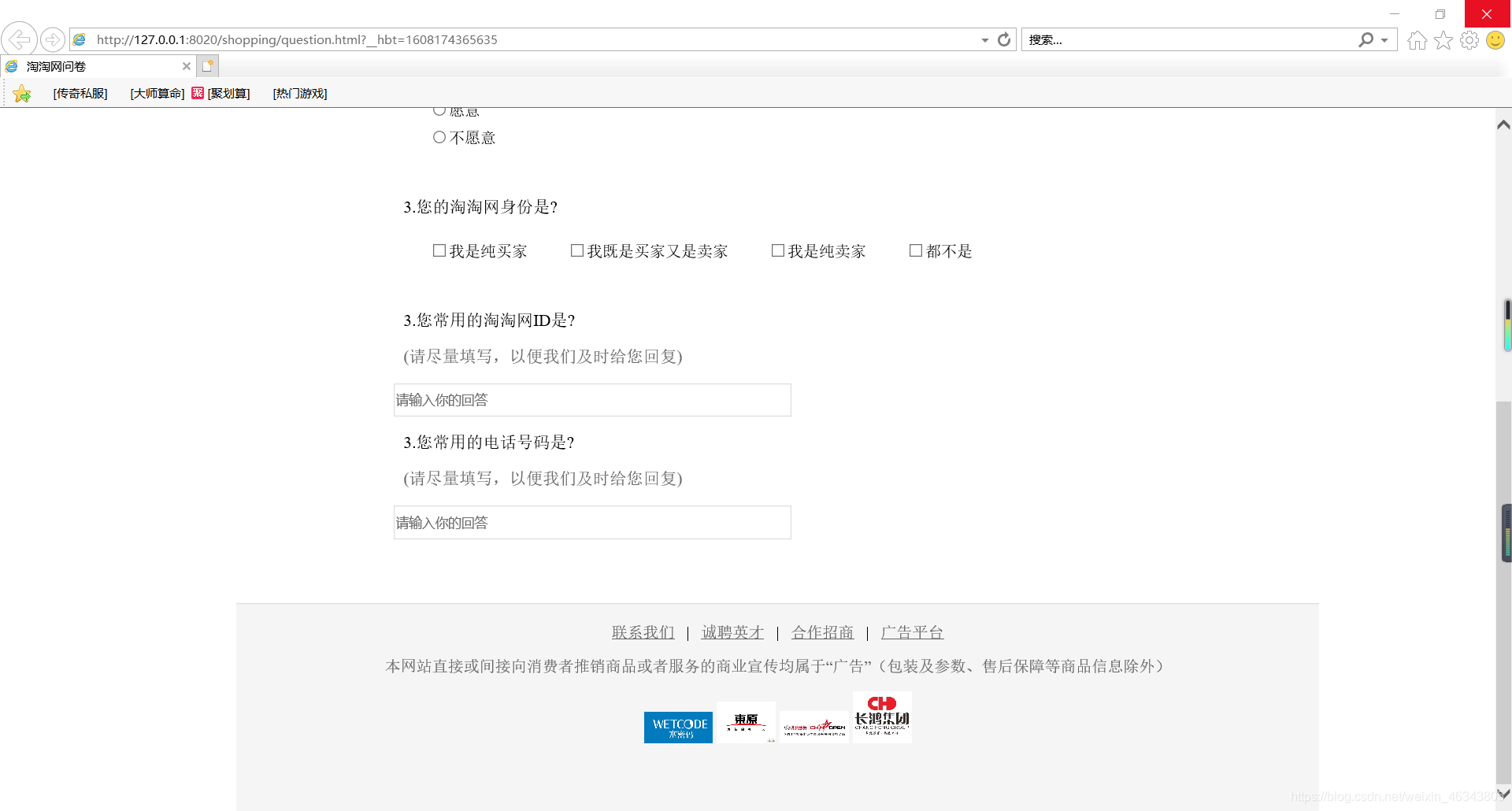This screenshot has height=811, width=1512.
Task: Click the add-to-favorites-bar star icon
Action: point(22,94)
